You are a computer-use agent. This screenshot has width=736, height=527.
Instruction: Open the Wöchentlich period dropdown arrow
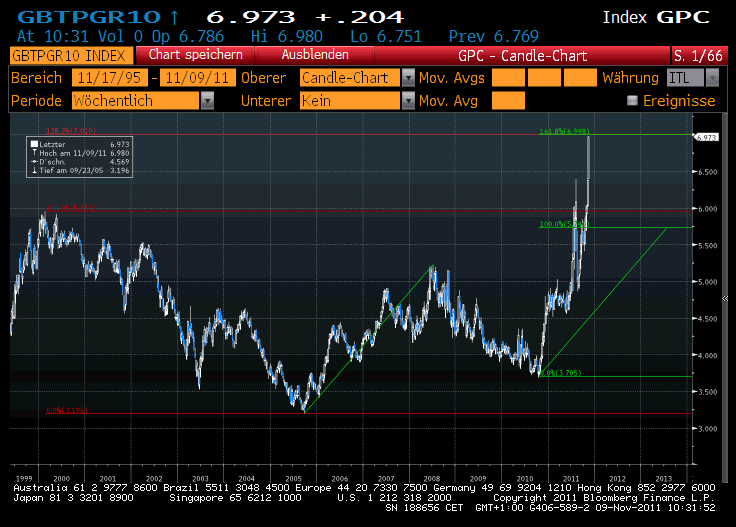tap(207, 101)
